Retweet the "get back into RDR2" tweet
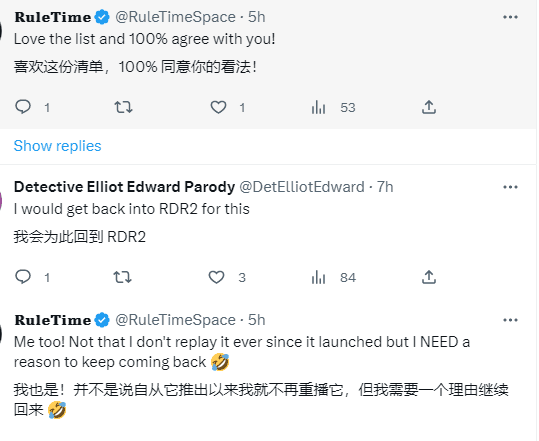 click(x=123, y=277)
